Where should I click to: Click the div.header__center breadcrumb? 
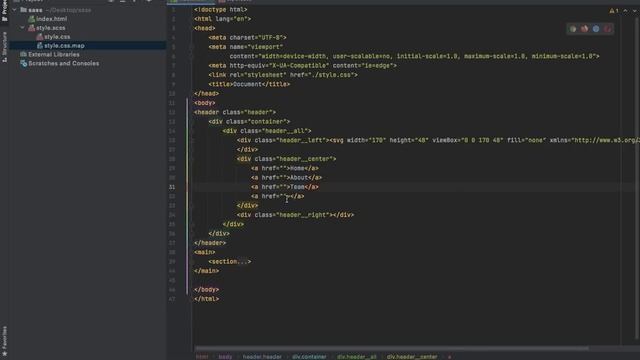point(412,357)
